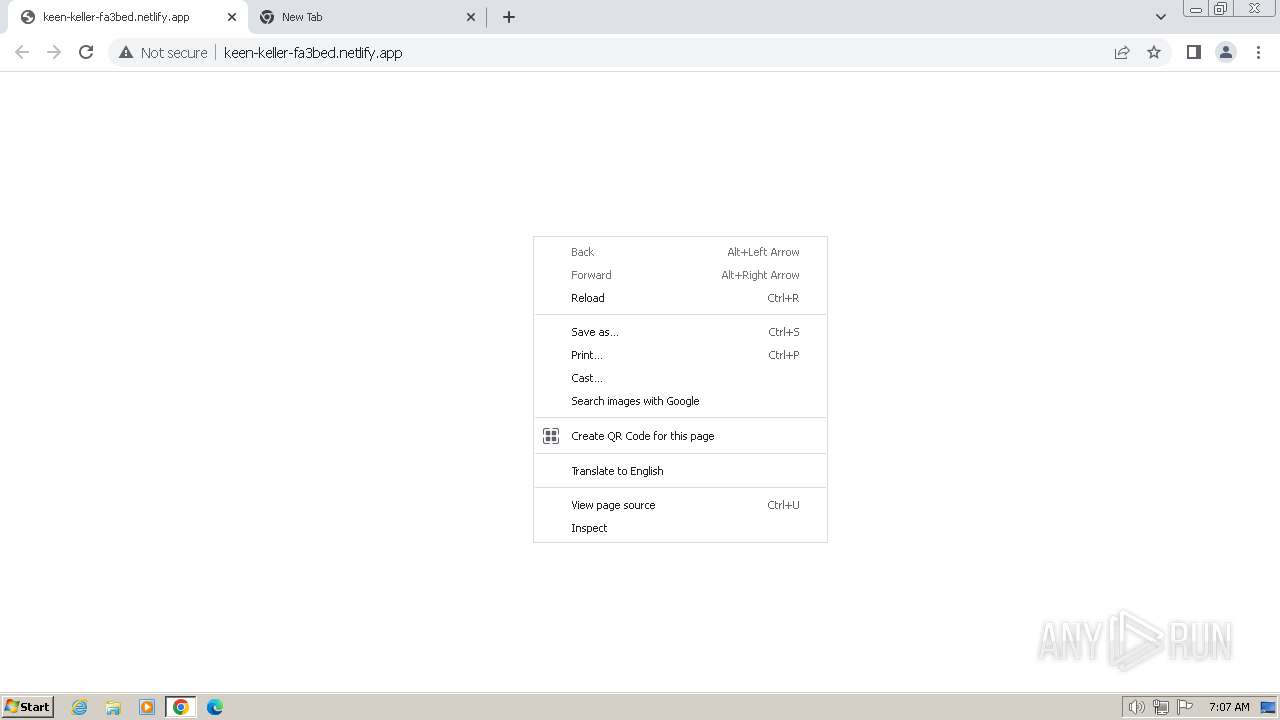The width and height of the screenshot is (1280, 720).
Task: Open the profile avatar menu
Action: [1225, 52]
